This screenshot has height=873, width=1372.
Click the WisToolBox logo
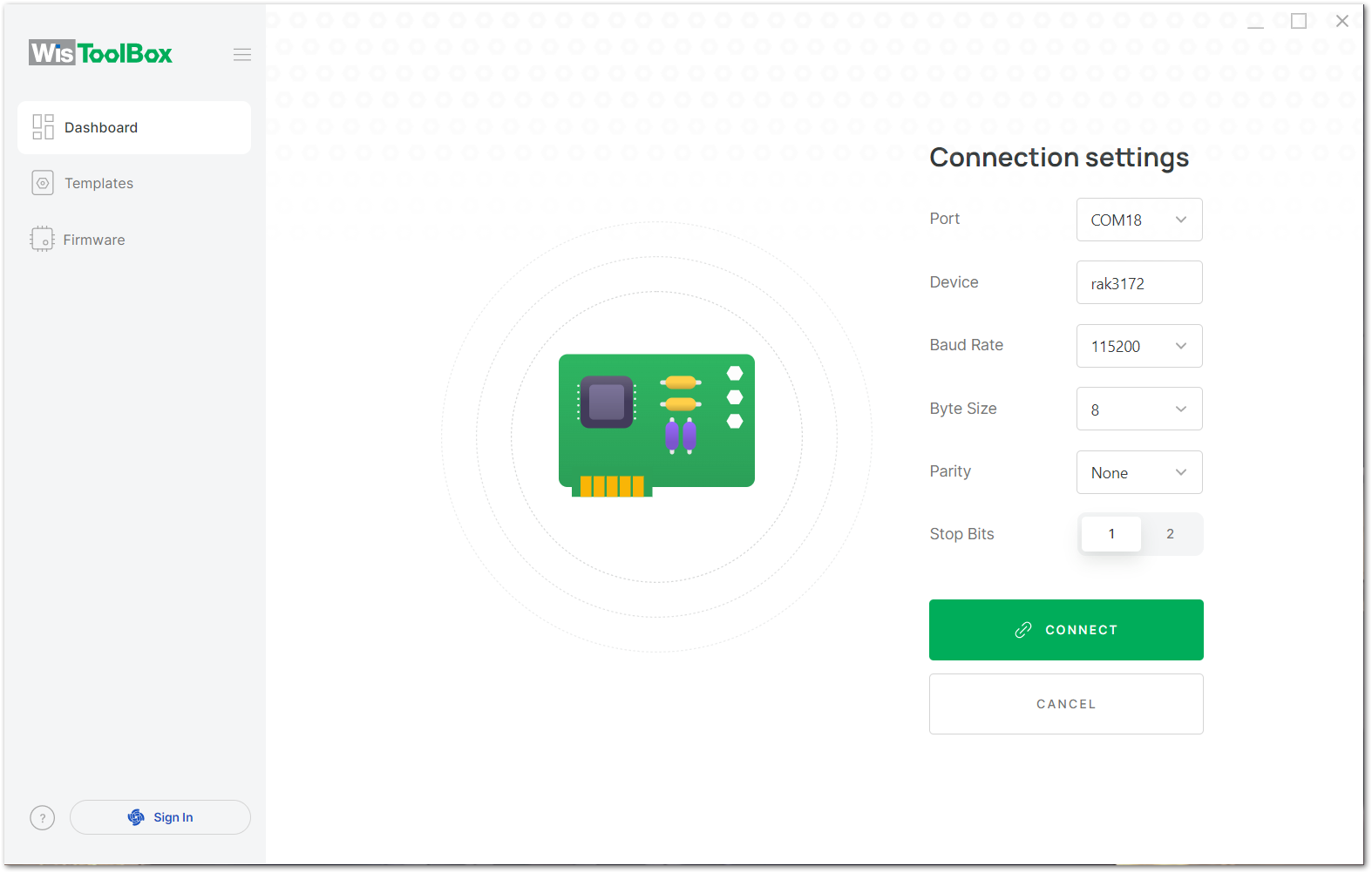[100, 53]
